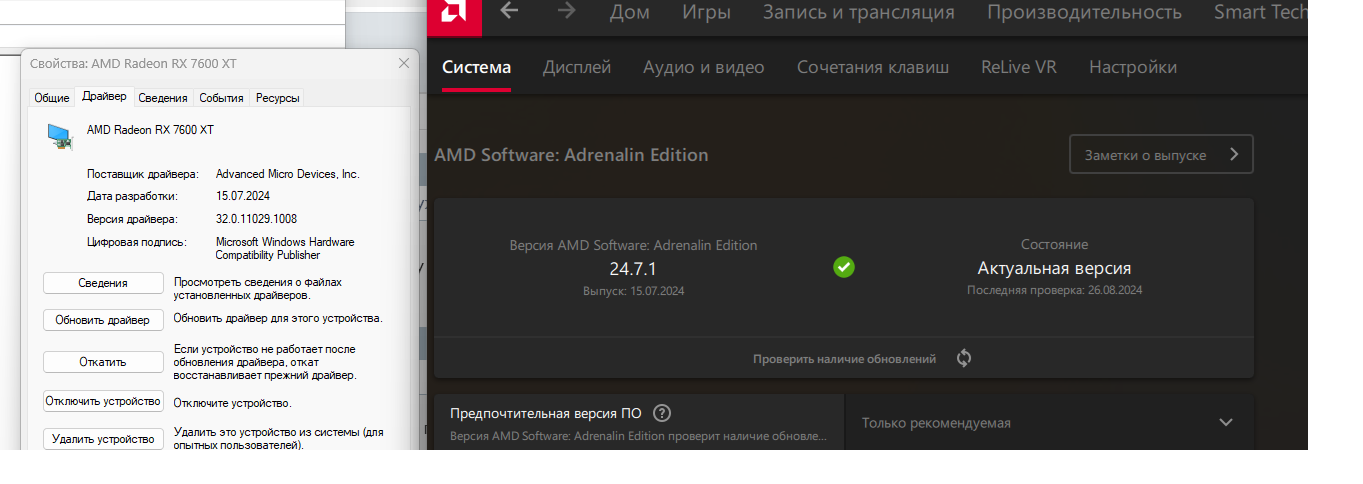This screenshot has height=484, width=1363.
Task: Click the dialog title Свойства: AMD Radeon RX 7600 XT
Action: (133, 63)
